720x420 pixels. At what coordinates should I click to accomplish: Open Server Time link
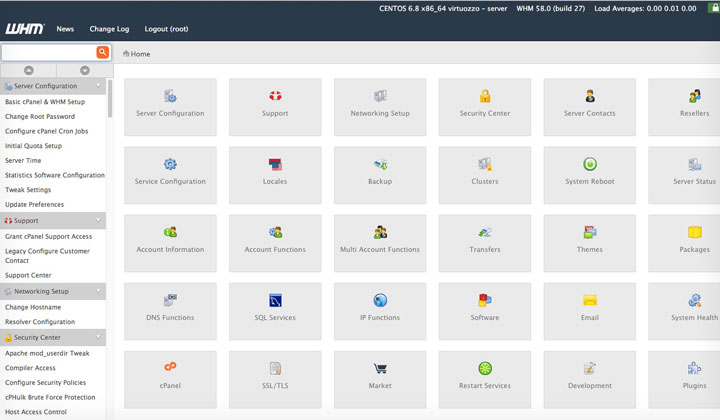pos(23,161)
